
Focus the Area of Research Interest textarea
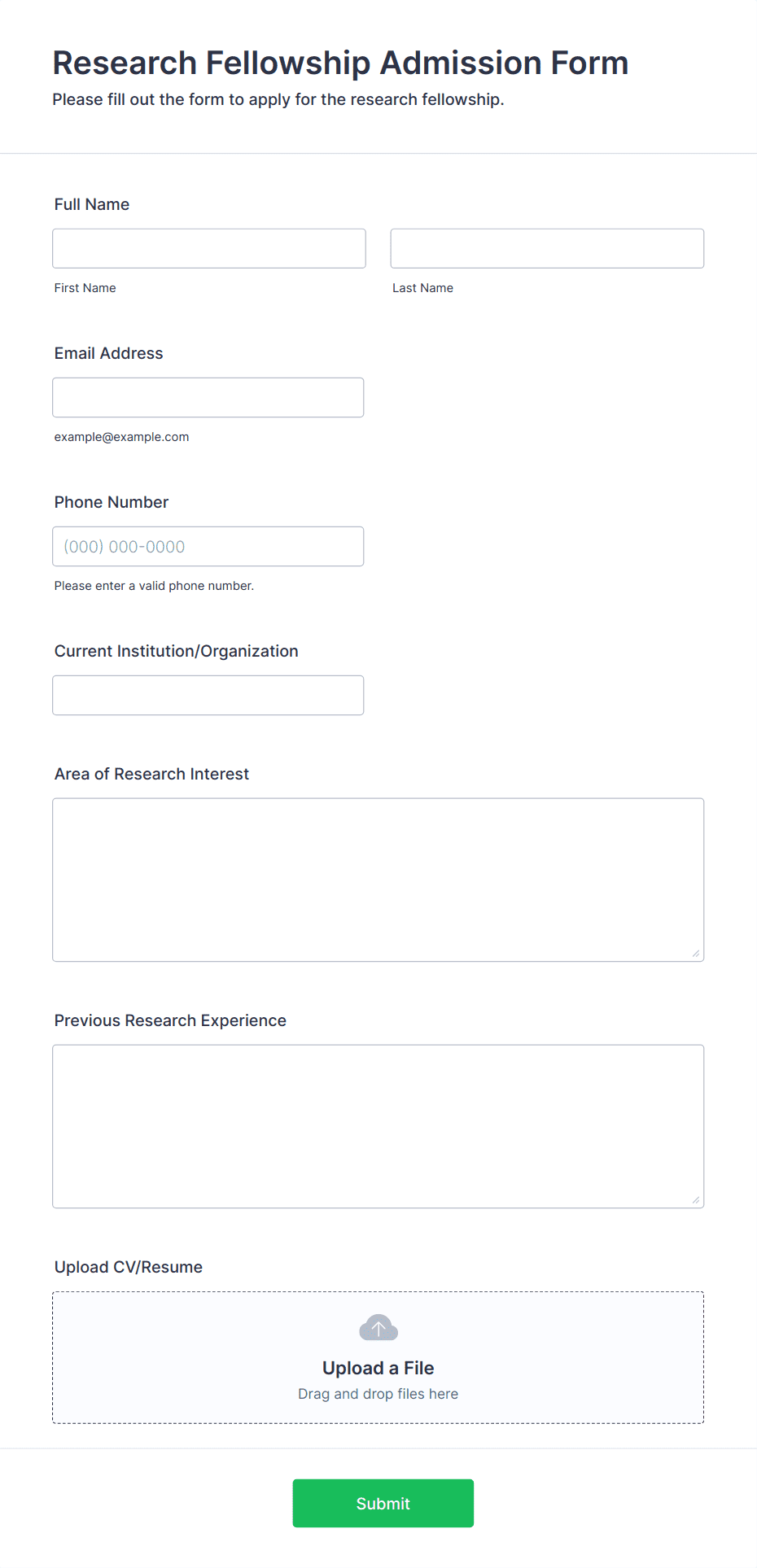(x=378, y=880)
